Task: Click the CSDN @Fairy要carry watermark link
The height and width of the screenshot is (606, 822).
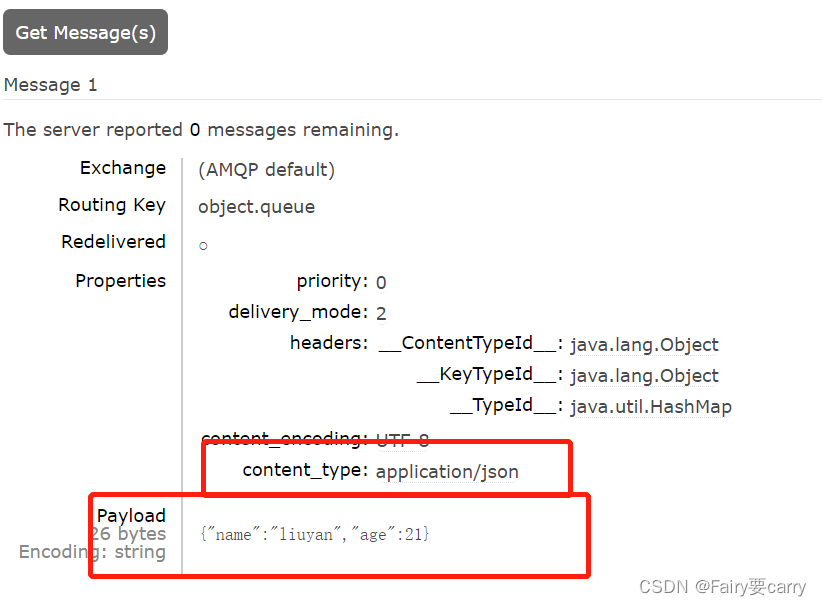Action: [x=723, y=587]
